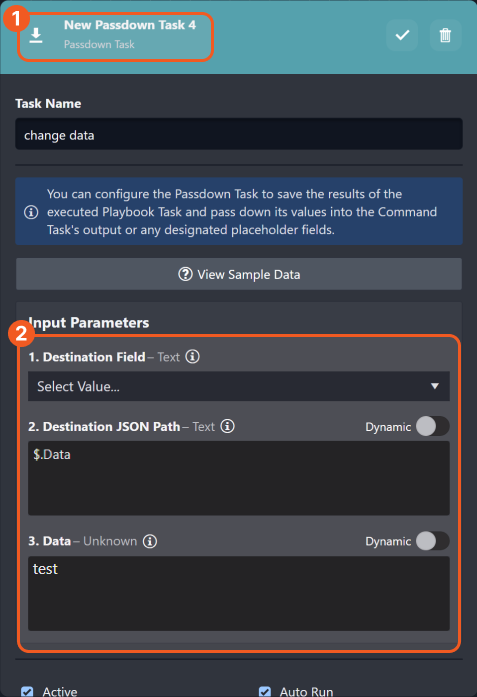Click info icon next to Destination Field
The image size is (477, 697).
(192, 357)
